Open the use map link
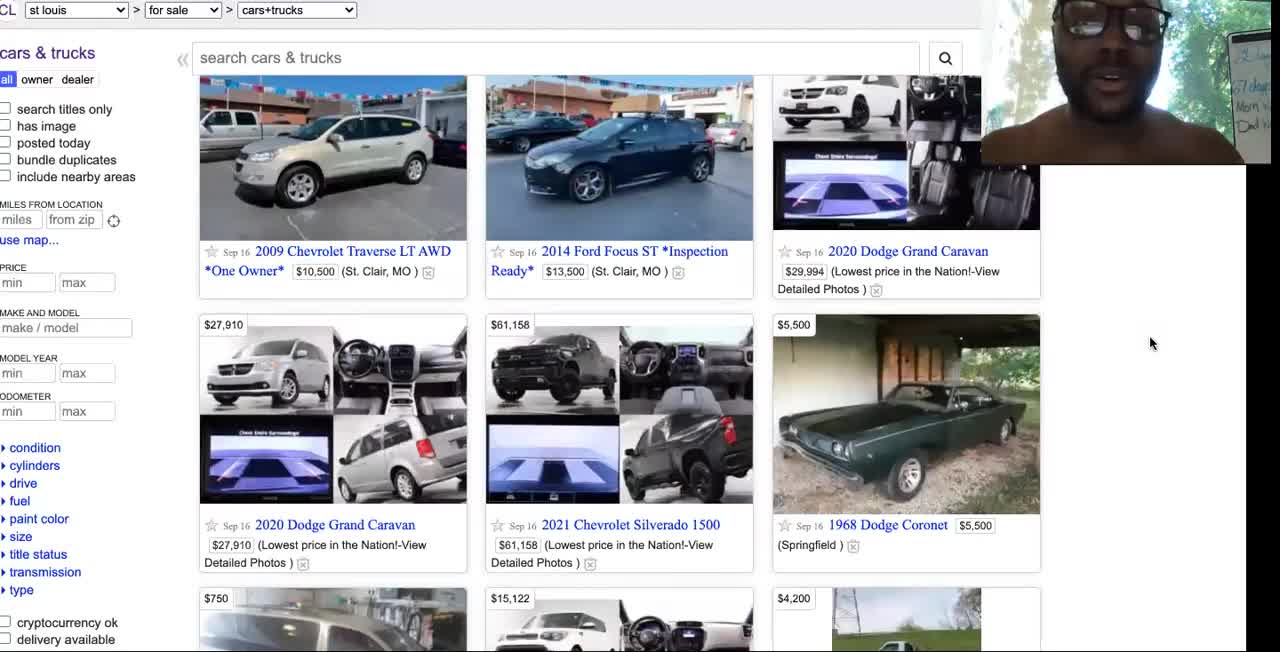Viewport: 1280px width, 652px height. [29, 240]
